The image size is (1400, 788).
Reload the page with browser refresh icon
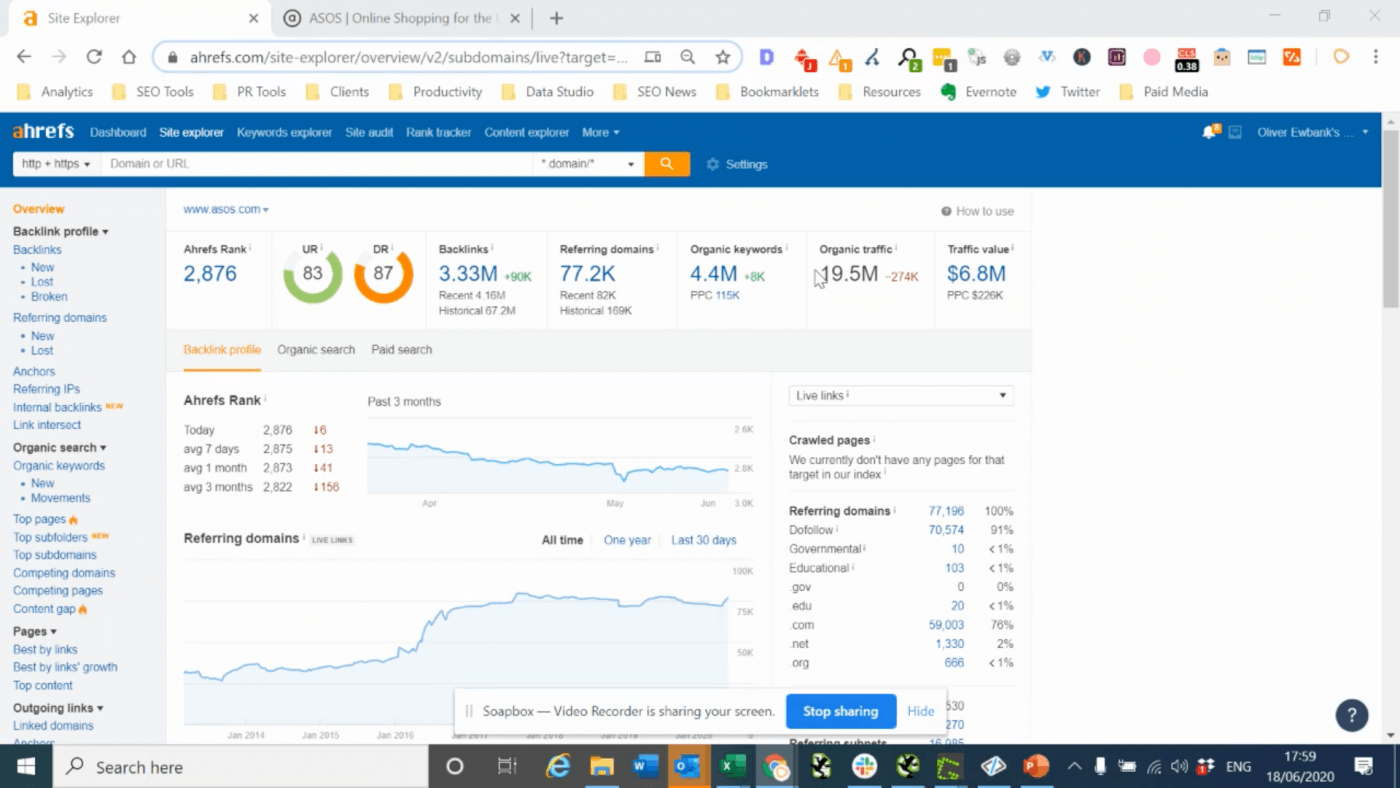[94, 57]
